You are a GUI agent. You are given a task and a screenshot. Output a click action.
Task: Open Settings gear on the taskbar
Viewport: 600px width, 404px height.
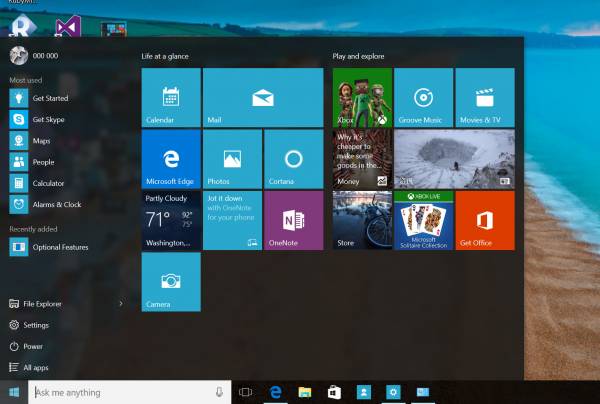393,392
